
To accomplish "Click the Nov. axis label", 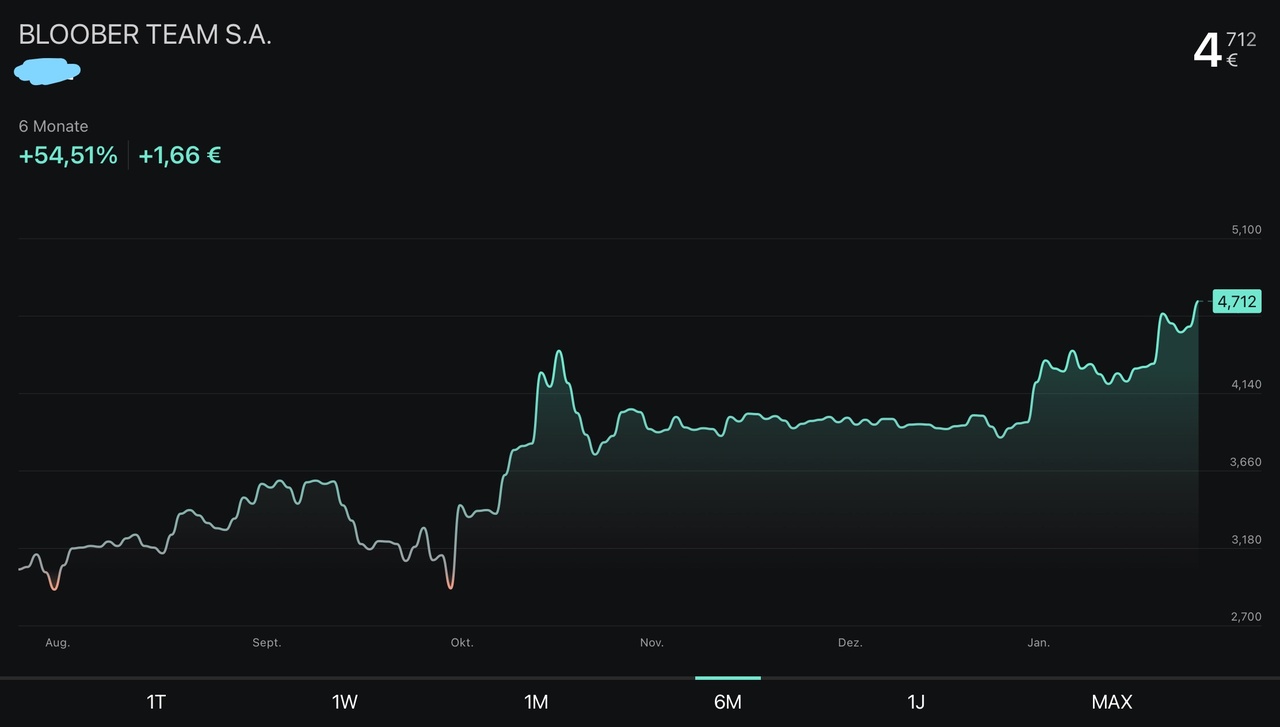I will click(652, 643).
